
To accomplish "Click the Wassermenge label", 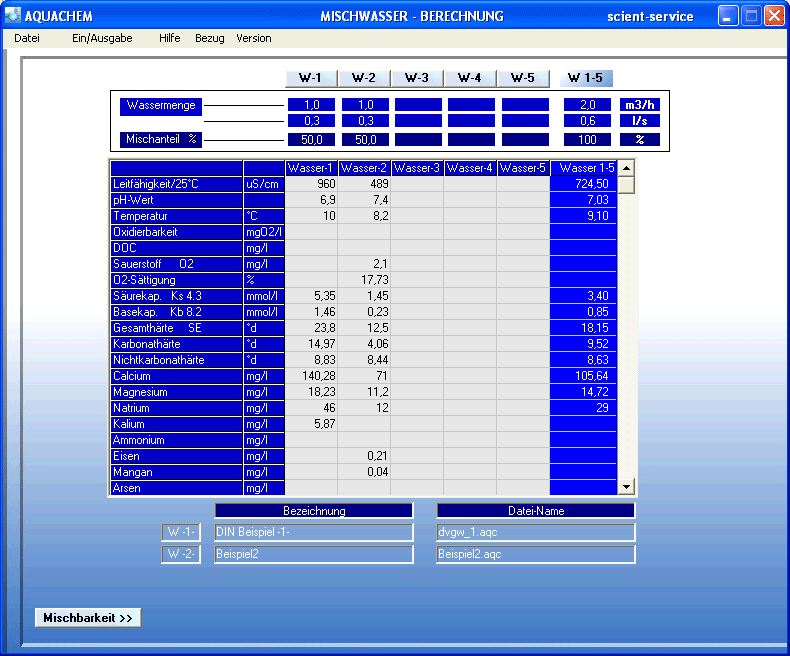I will [x=161, y=106].
